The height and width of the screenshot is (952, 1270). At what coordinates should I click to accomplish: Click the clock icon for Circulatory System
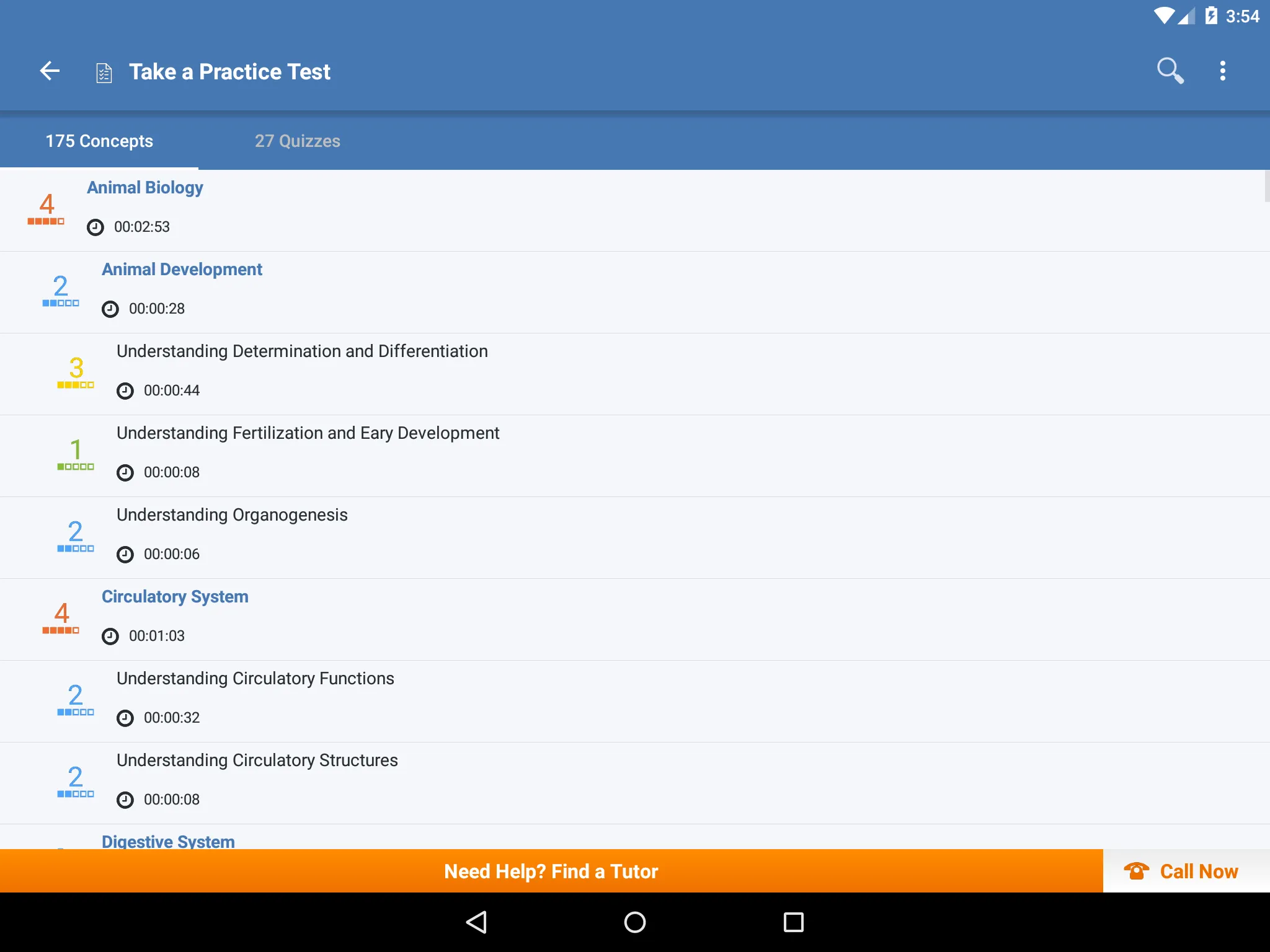pyautogui.click(x=110, y=635)
